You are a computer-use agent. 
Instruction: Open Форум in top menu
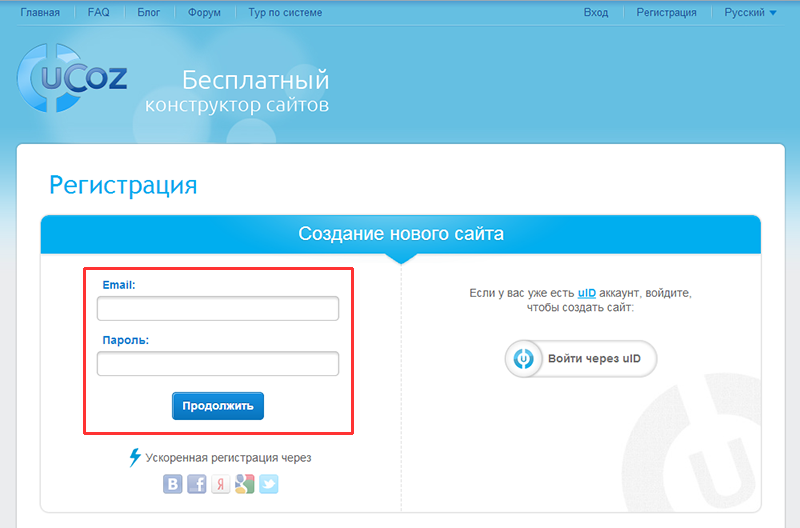[x=204, y=12]
